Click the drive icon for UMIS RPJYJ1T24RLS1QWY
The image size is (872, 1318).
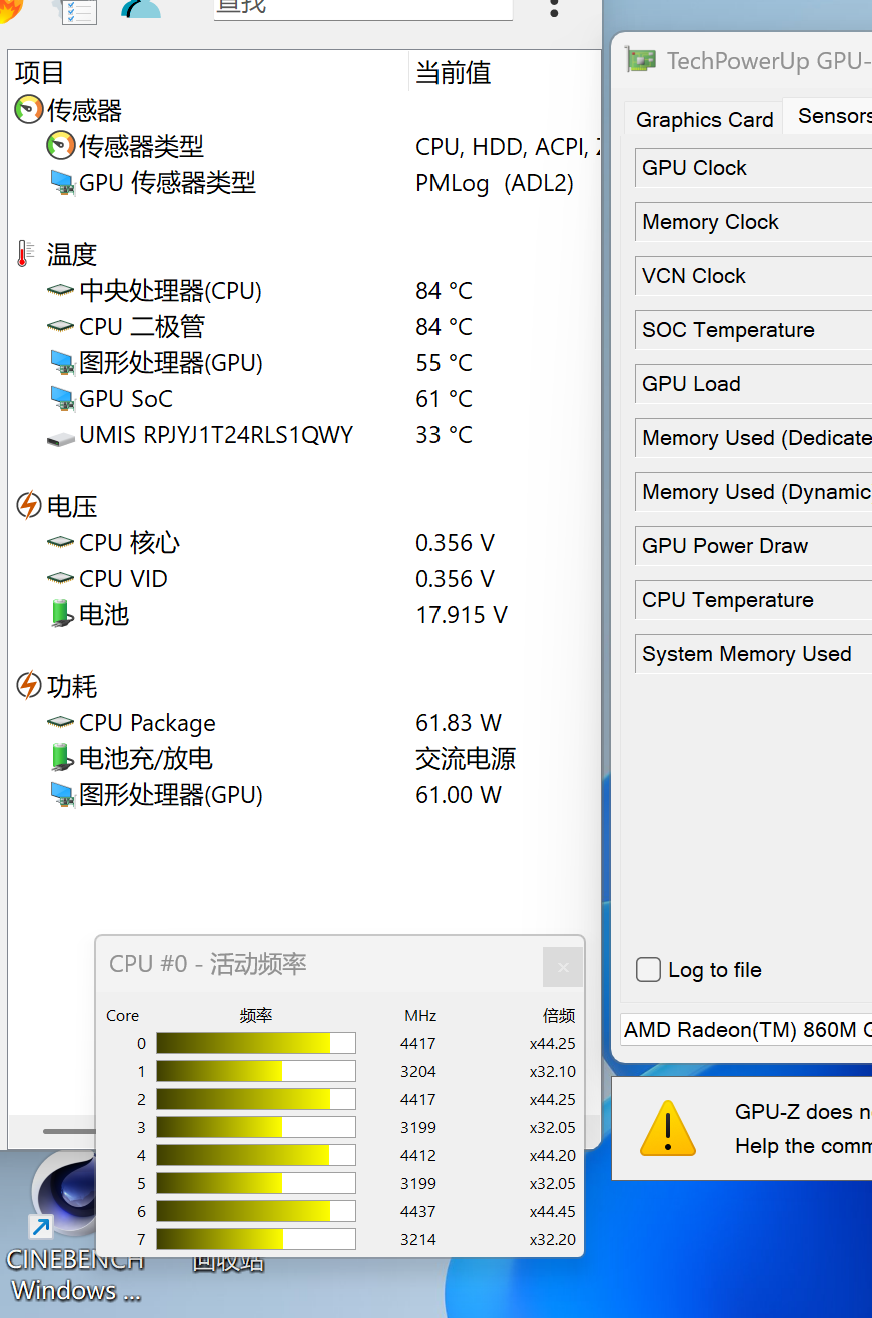click(61, 437)
